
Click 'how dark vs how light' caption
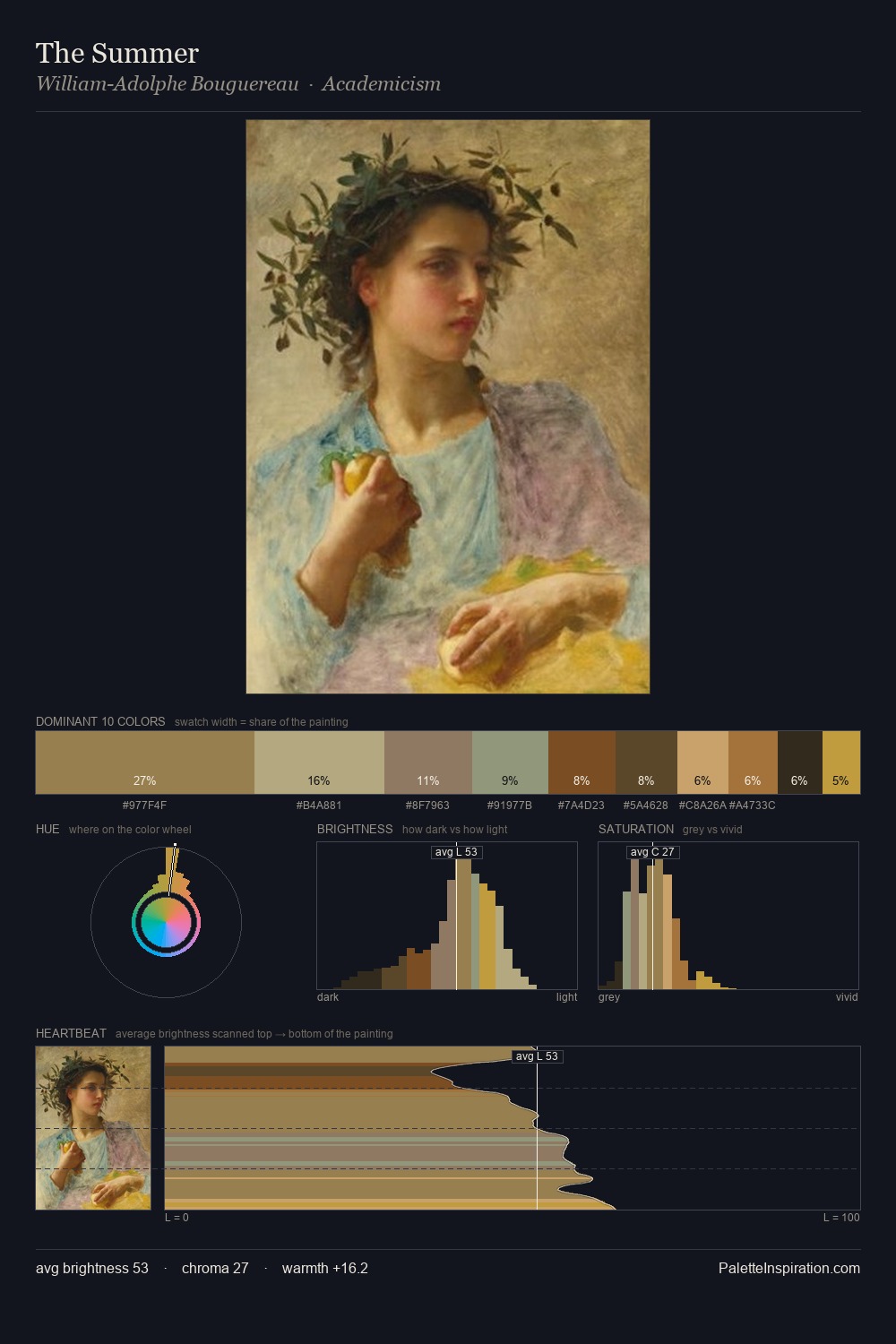[455, 830]
